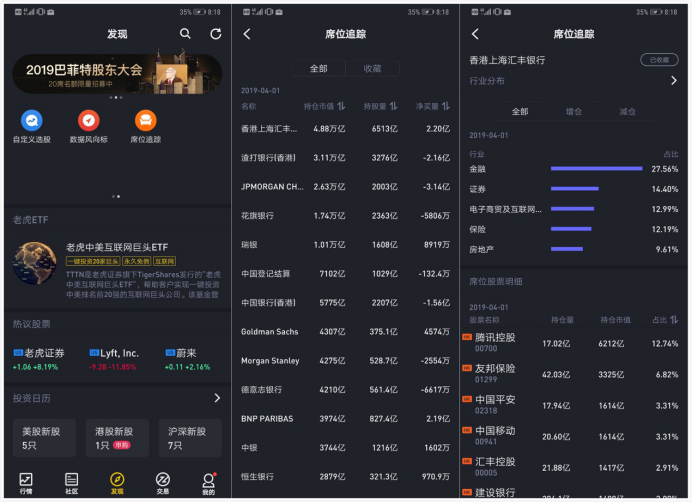Open 汇丰控股 00005 stock row

[573, 467]
